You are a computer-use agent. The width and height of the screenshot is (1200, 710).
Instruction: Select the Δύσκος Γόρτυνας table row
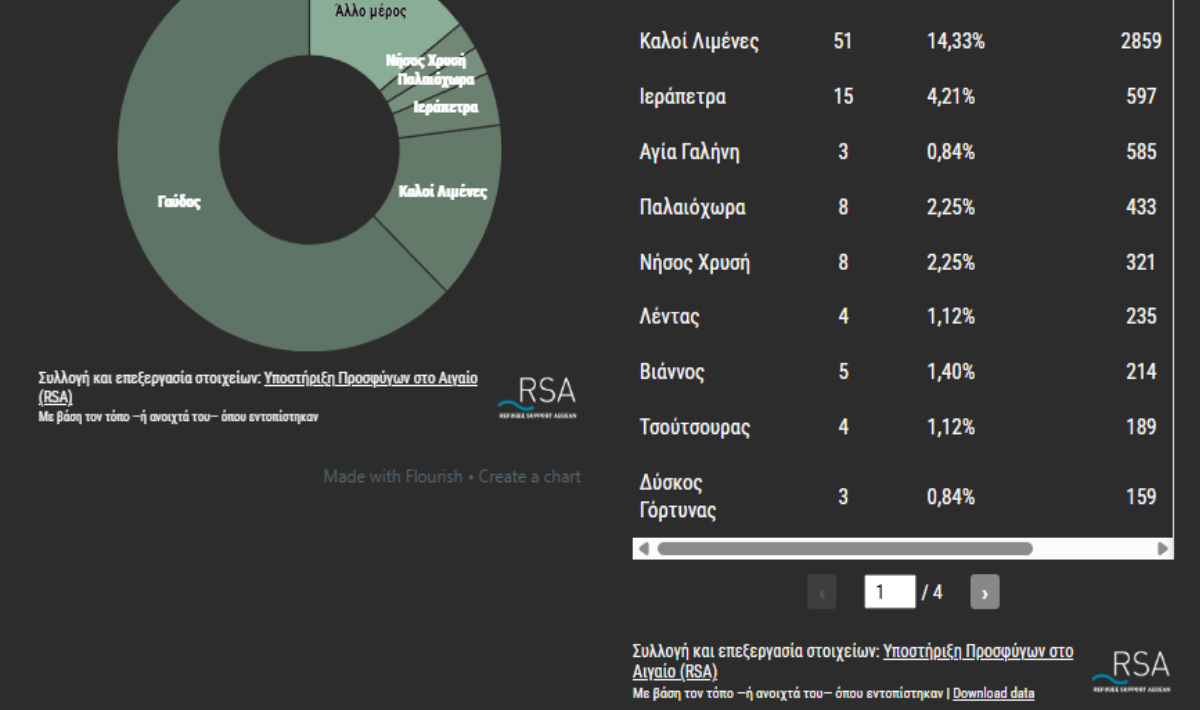900,497
